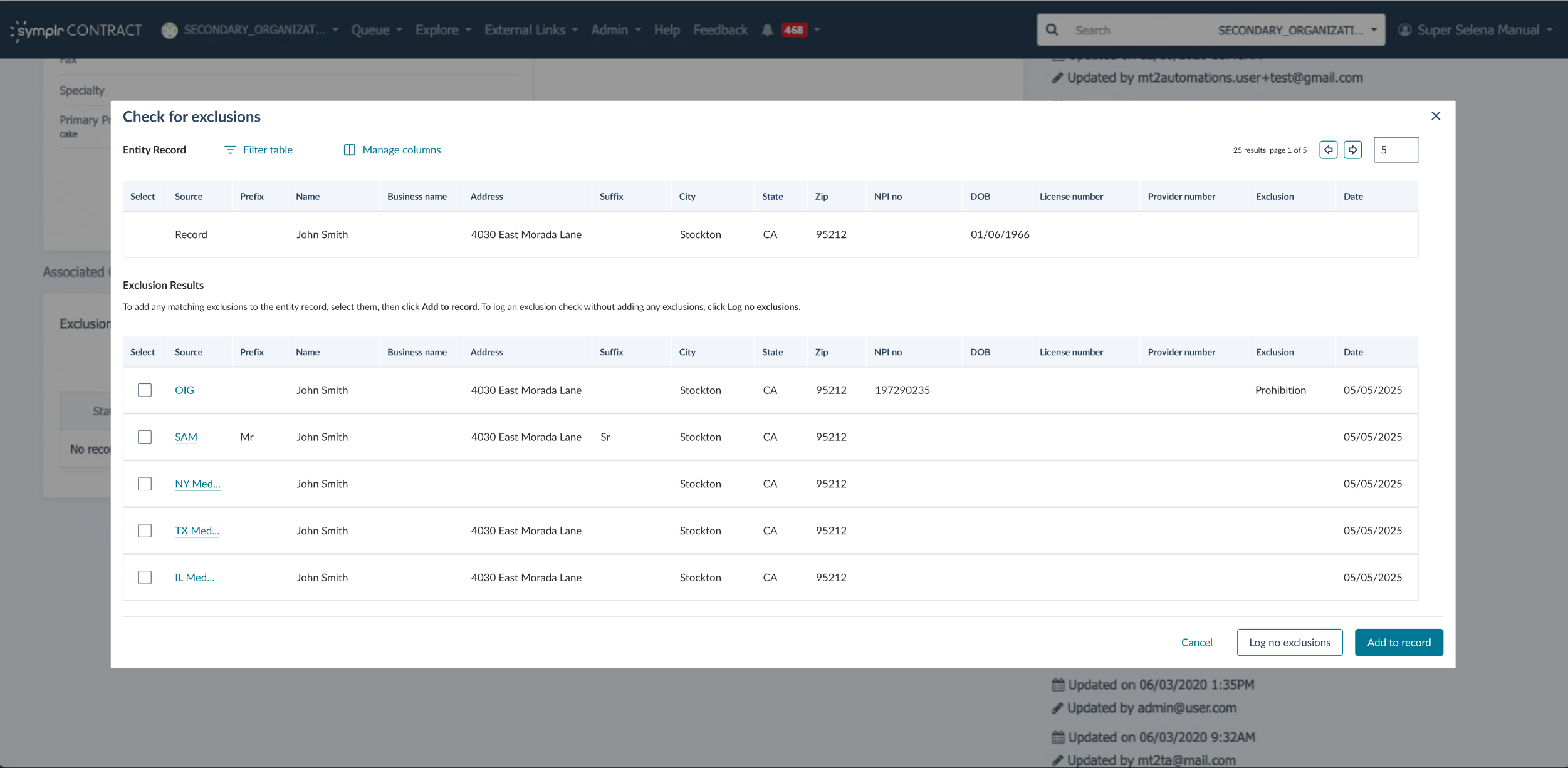
Task: Click the Feedback menu item
Action: [720, 29]
